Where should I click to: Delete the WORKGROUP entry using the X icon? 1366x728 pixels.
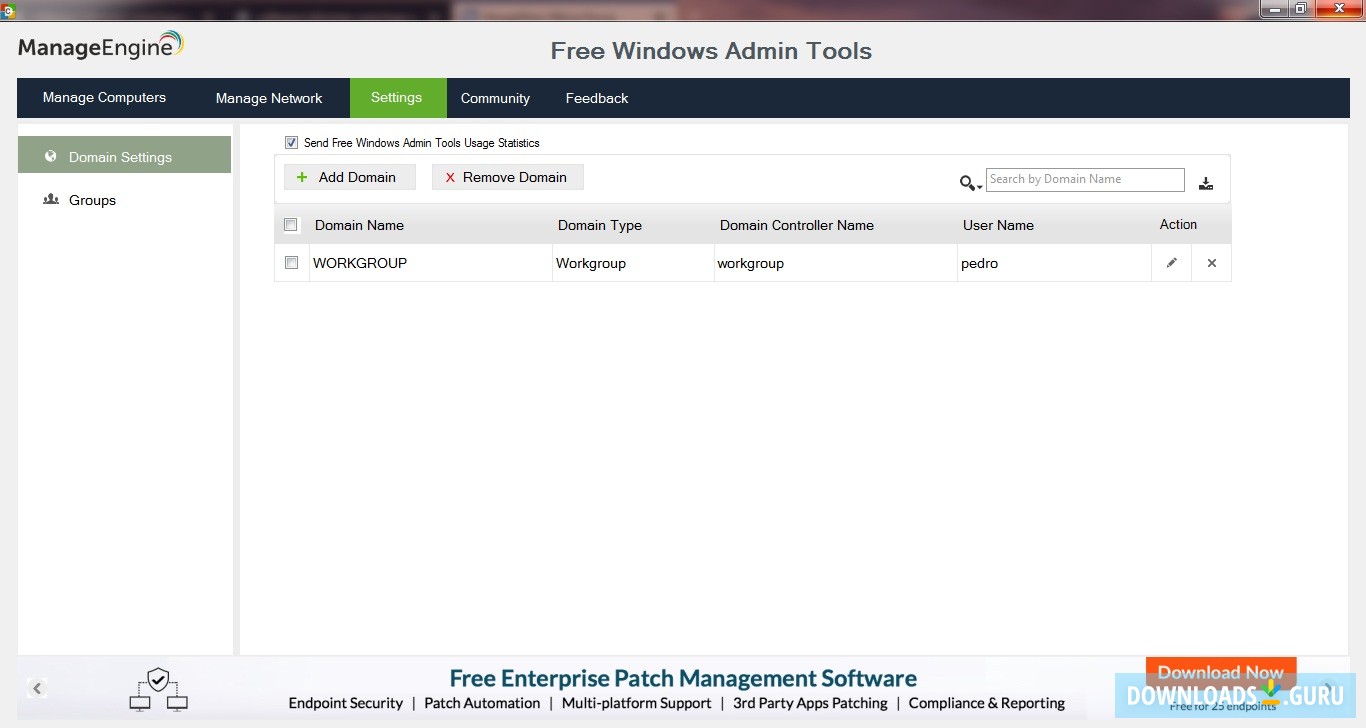click(1211, 262)
